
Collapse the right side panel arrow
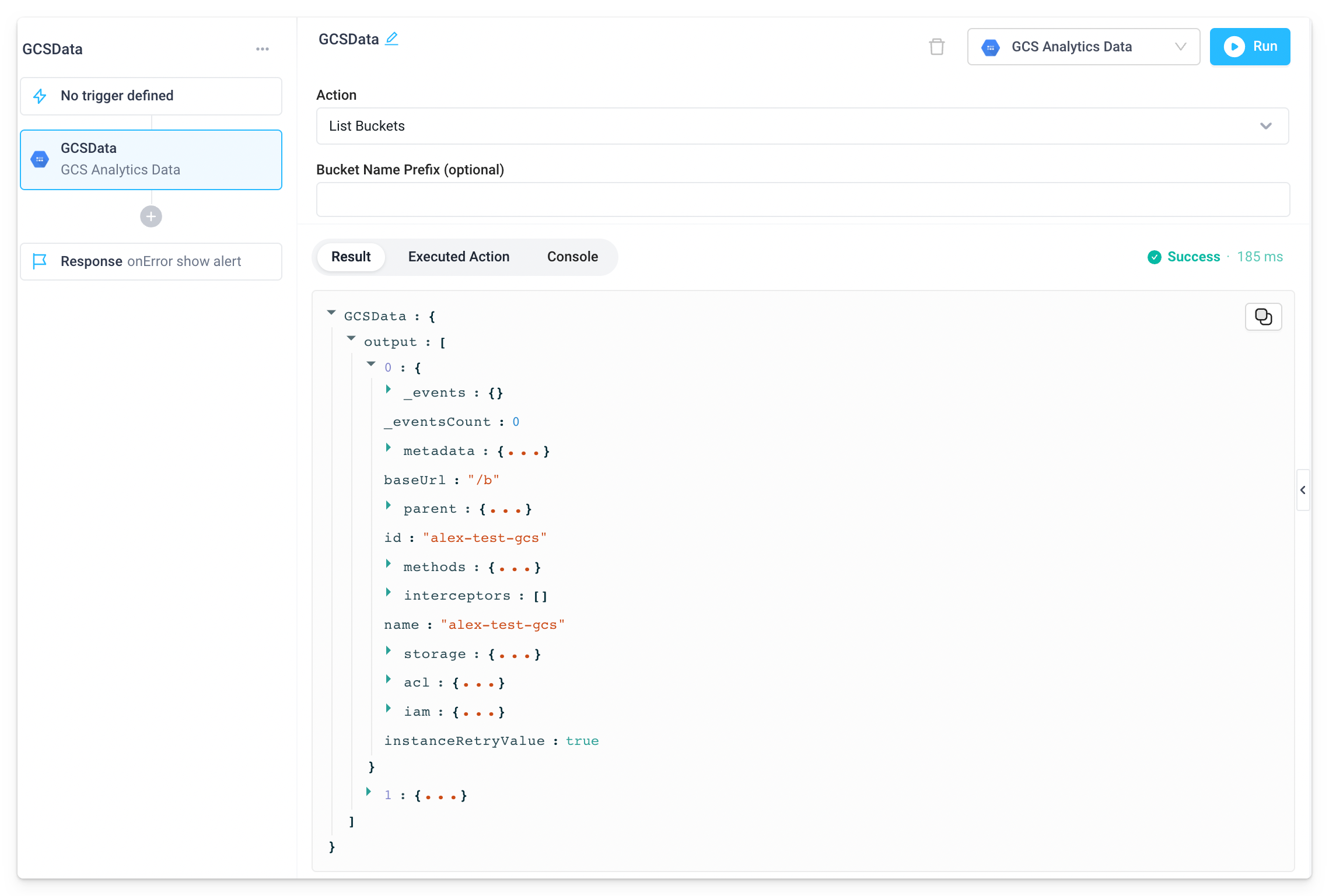coord(1303,490)
